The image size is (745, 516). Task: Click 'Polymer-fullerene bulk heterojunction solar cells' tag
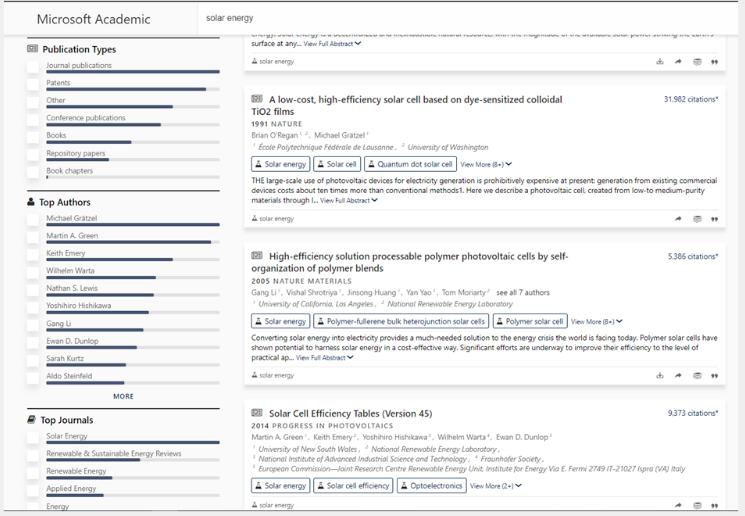click(401, 321)
